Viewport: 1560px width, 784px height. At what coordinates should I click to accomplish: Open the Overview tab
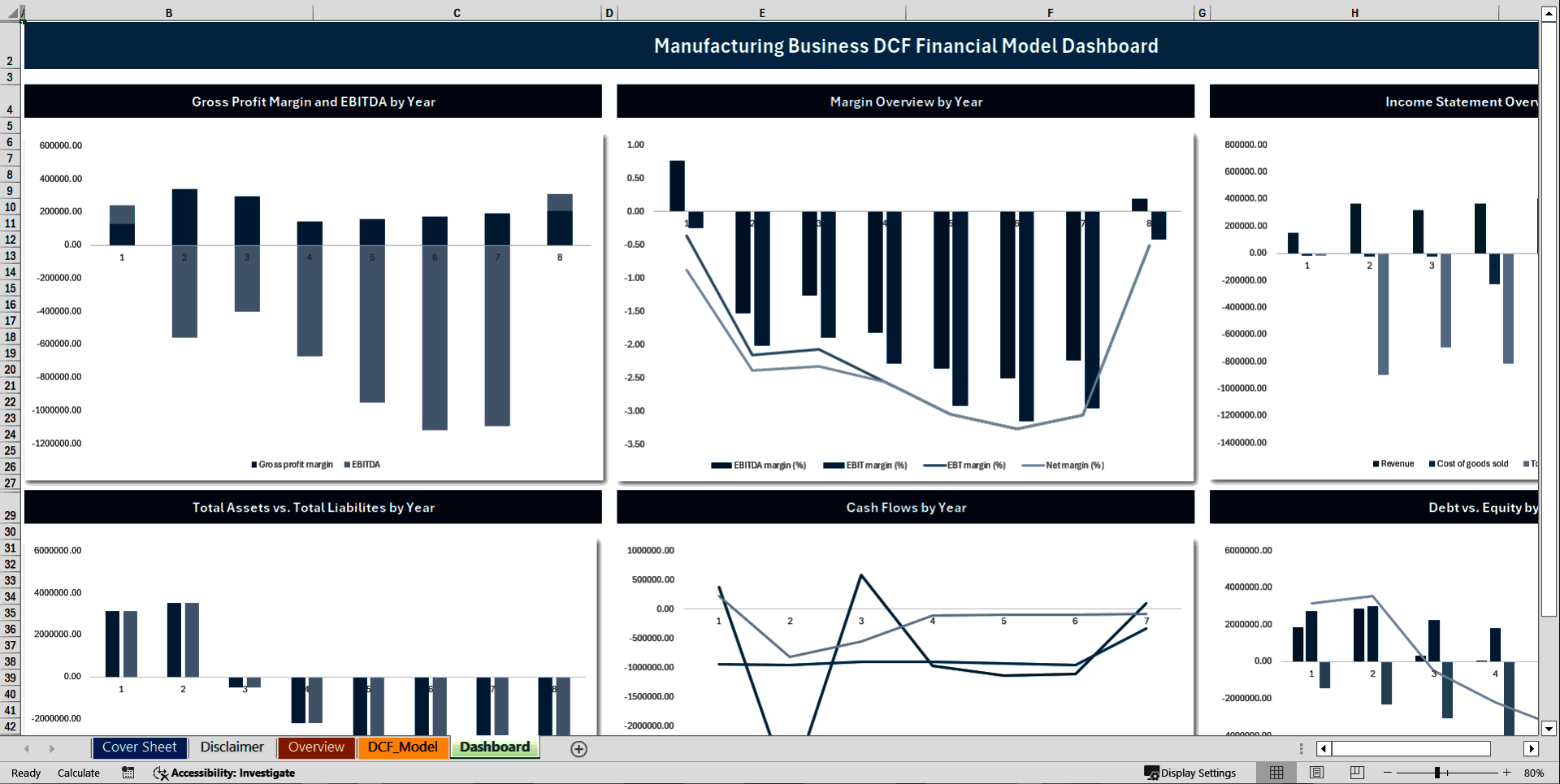[x=316, y=747]
